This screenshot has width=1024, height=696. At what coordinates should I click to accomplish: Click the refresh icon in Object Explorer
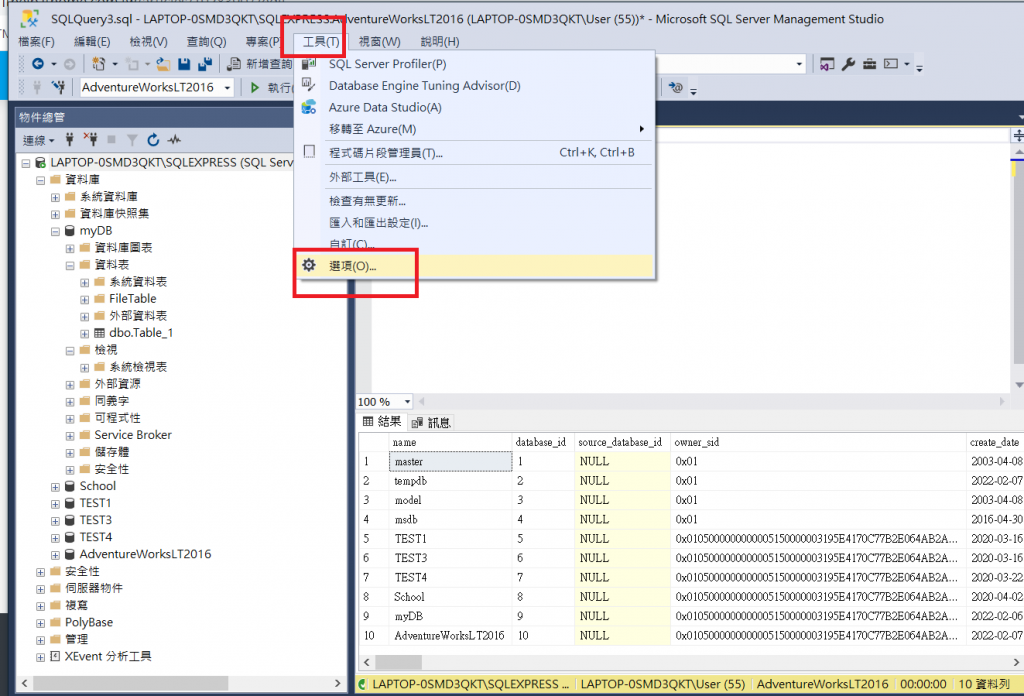point(153,140)
